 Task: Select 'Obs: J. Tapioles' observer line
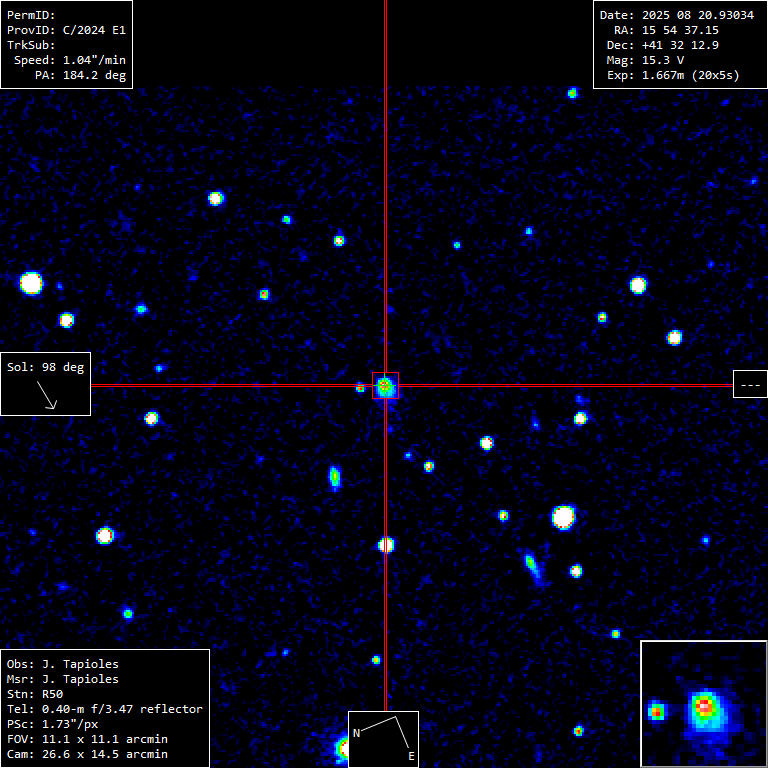63,664
